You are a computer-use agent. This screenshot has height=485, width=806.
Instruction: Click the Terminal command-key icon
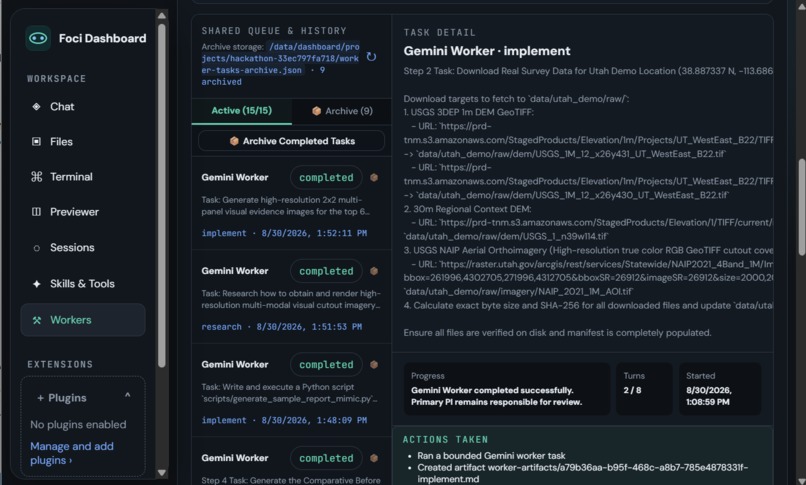[x=36, y=177]
